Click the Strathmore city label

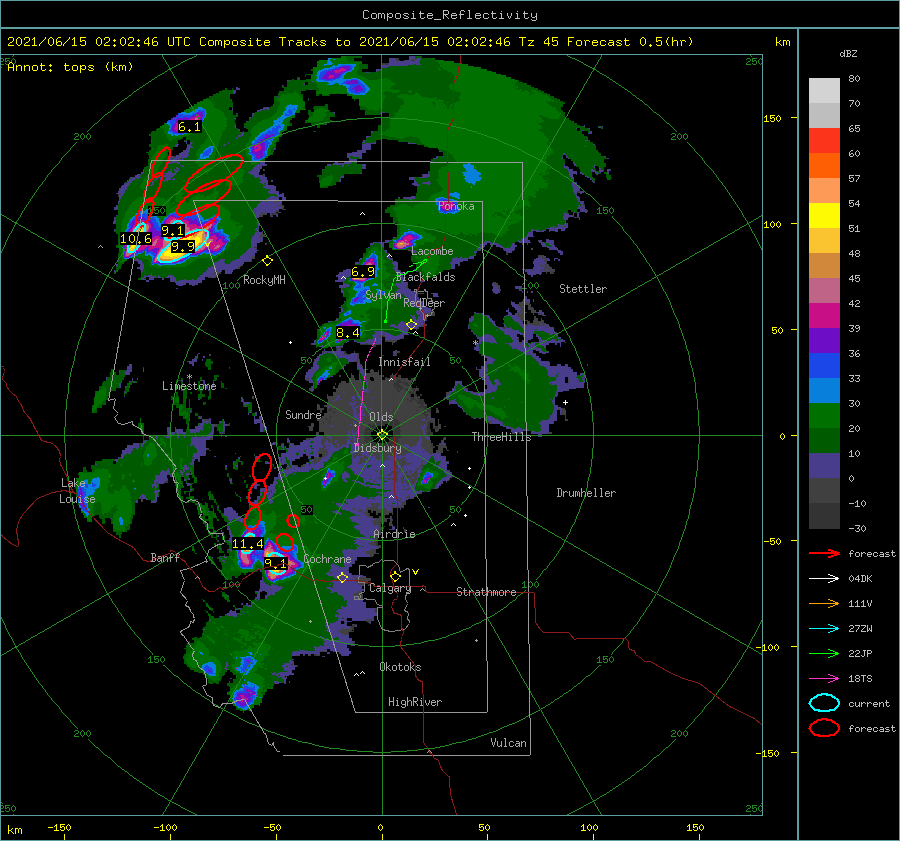pyautogui.click(x=486, y=592)
